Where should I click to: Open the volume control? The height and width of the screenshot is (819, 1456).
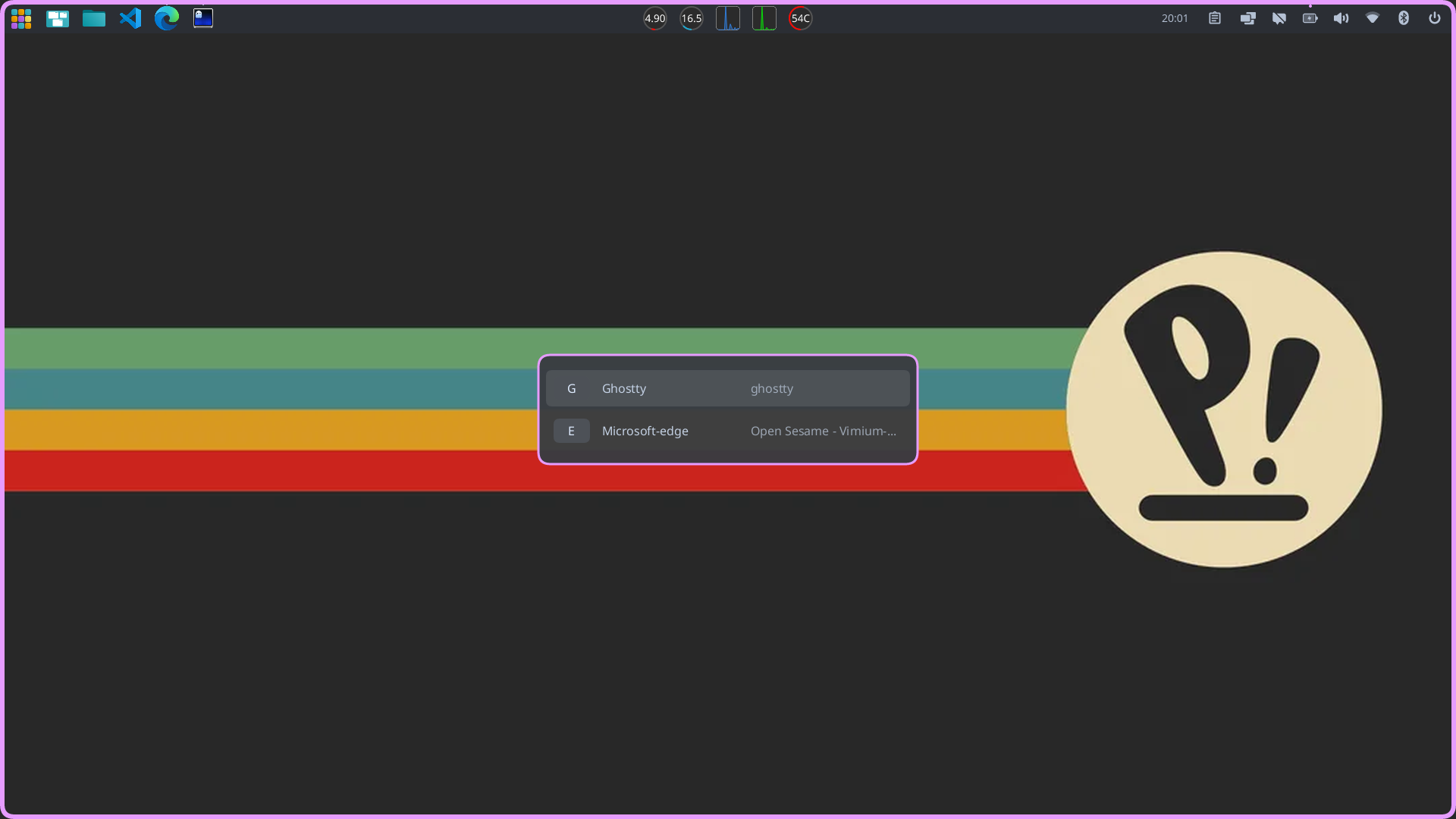tap(1341, 18)
